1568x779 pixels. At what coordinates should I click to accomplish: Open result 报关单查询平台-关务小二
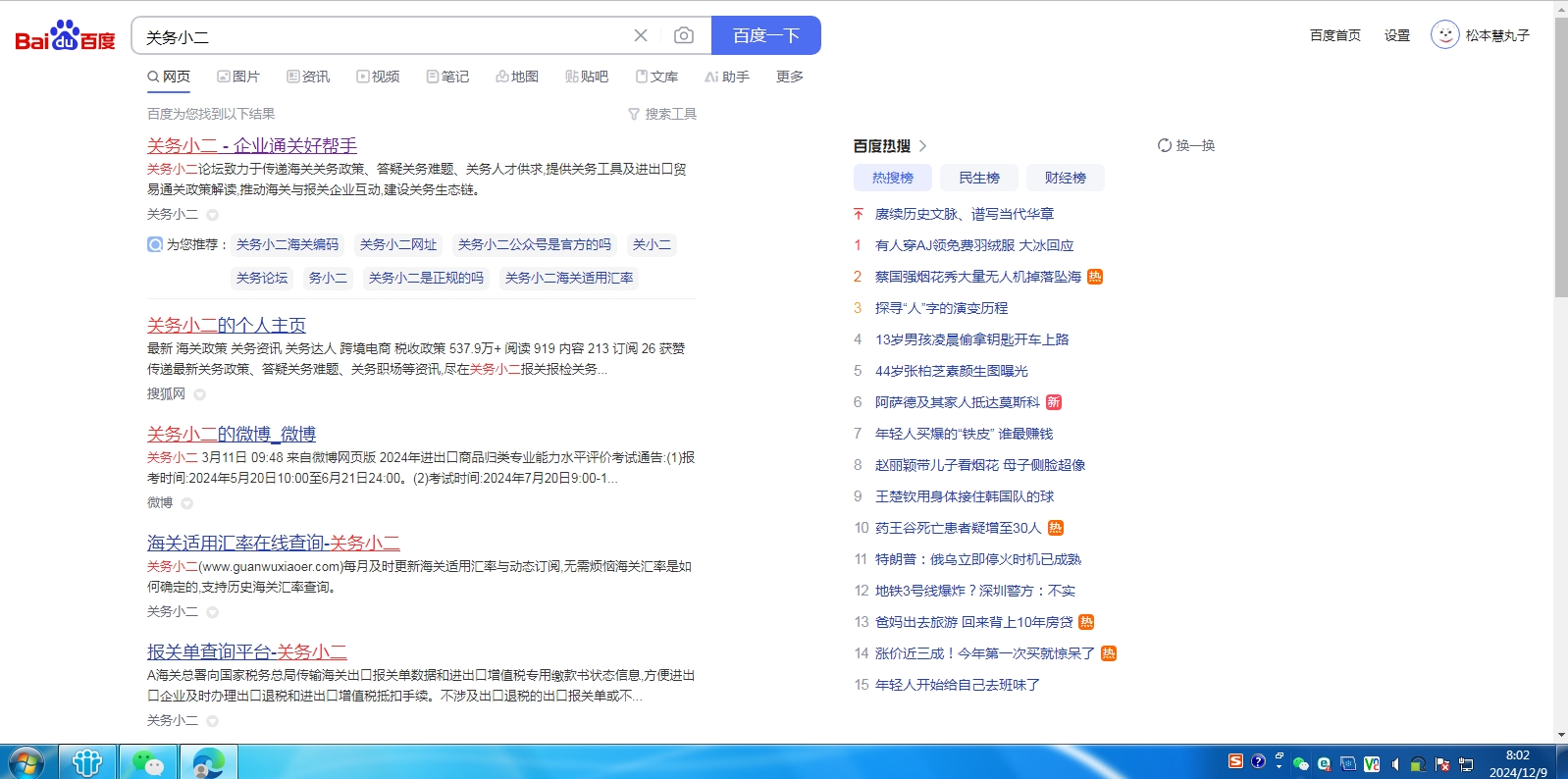coord(247,651)
